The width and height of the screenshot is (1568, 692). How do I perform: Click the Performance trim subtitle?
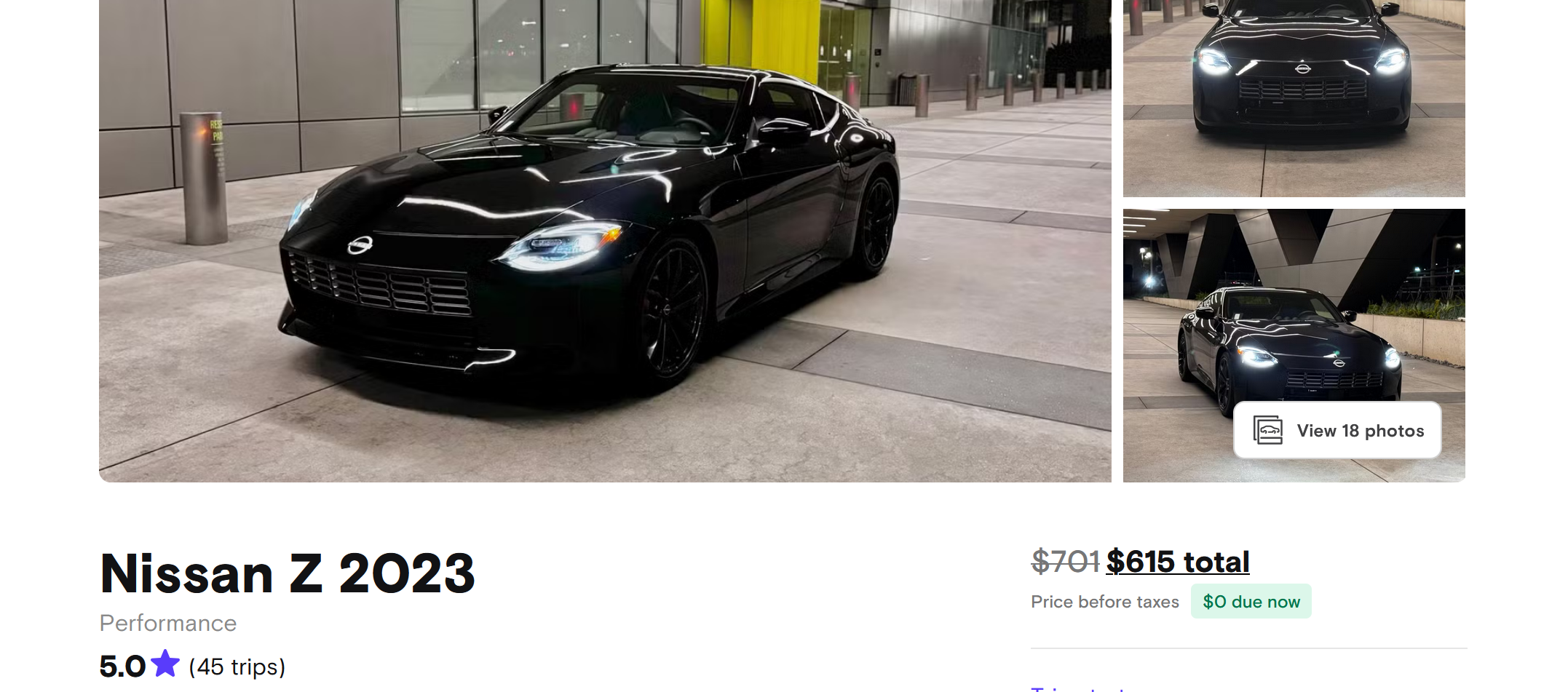[x=168, y=624]
